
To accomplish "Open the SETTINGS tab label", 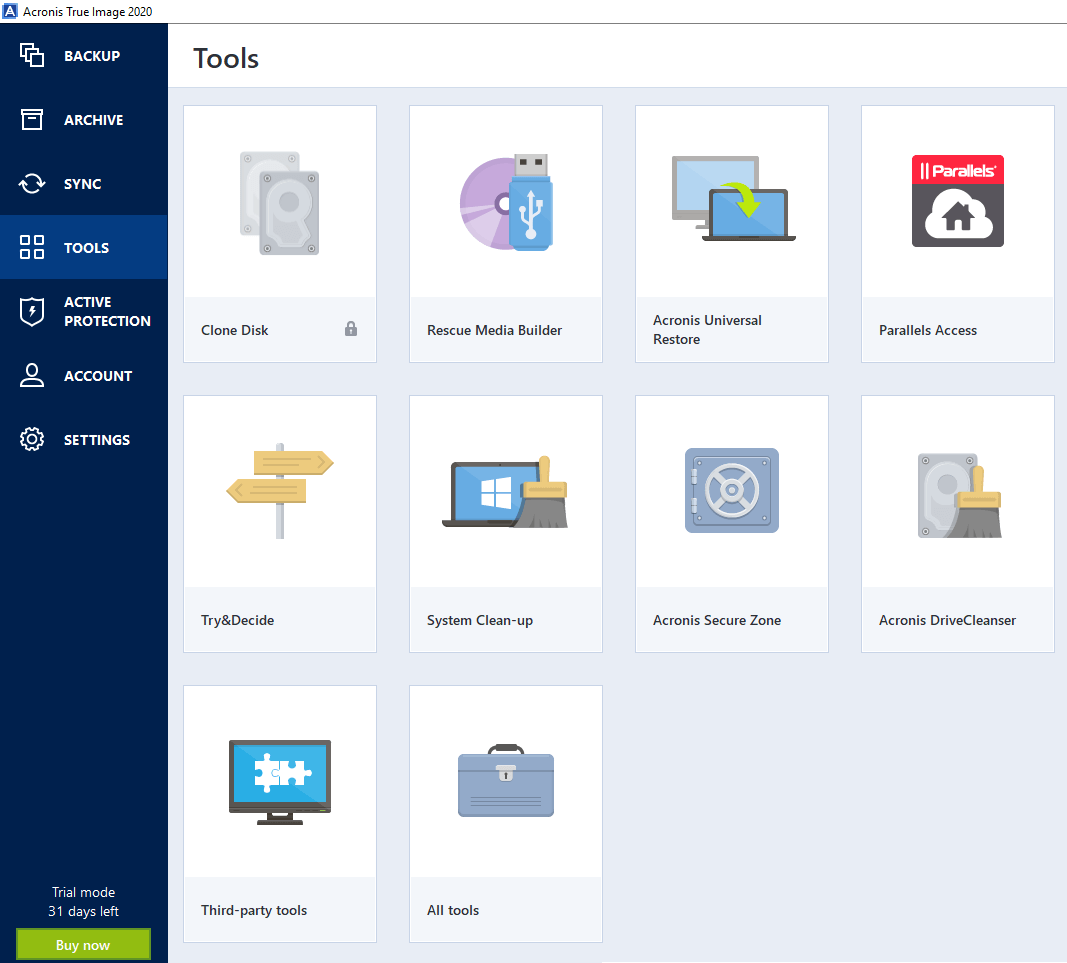I will point(97,440).
